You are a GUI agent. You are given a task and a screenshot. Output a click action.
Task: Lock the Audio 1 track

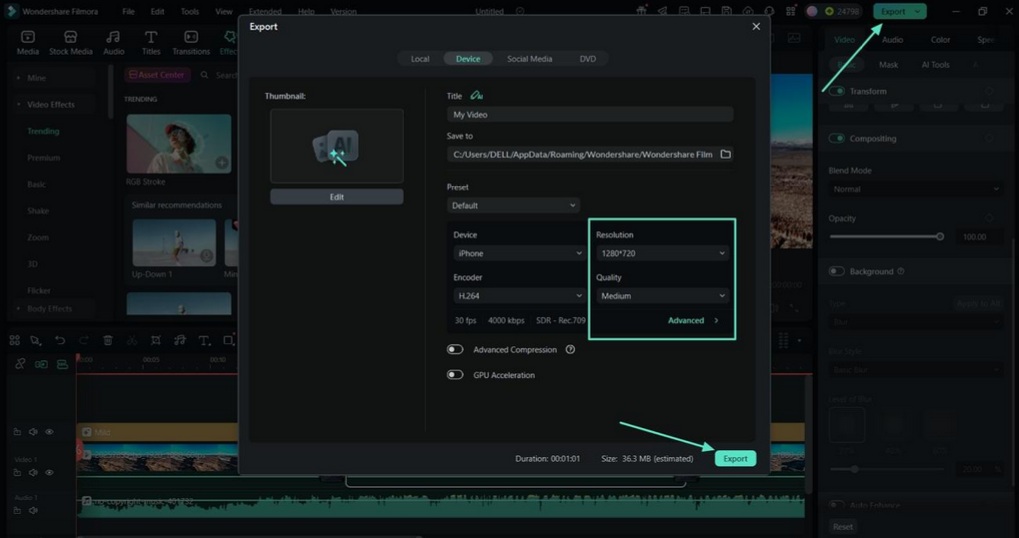(18, 511)
